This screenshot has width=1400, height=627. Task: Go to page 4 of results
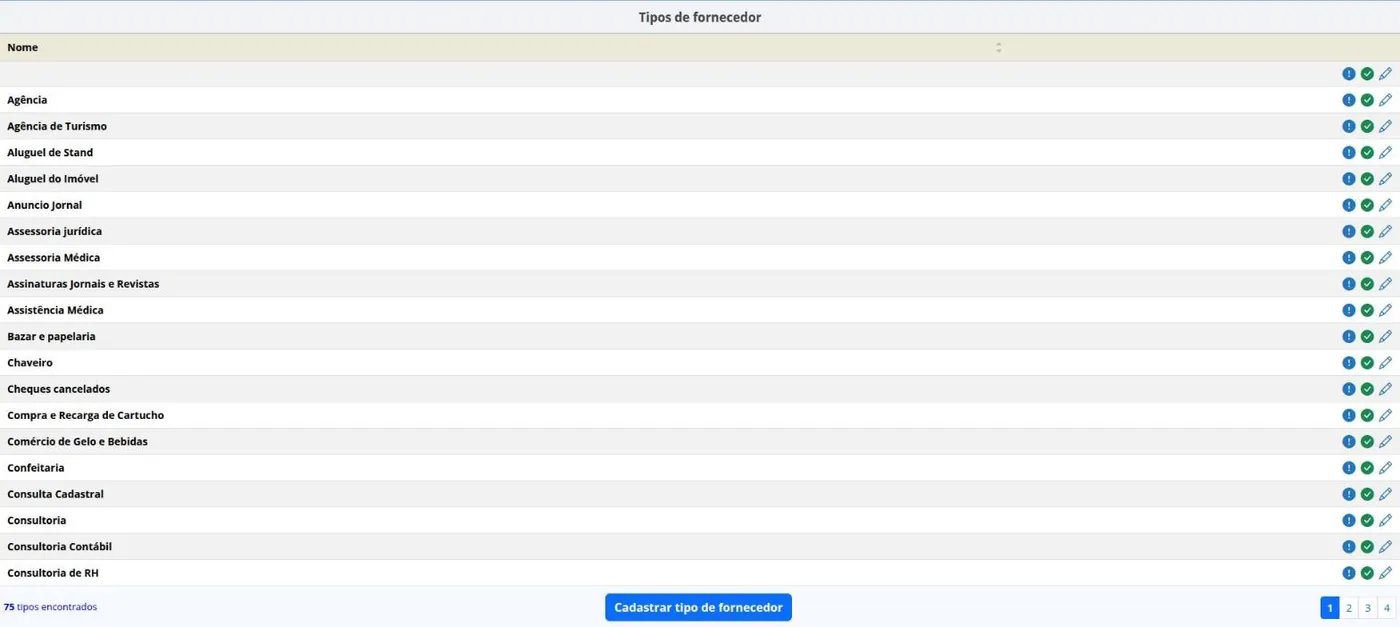coord(1387,608)
